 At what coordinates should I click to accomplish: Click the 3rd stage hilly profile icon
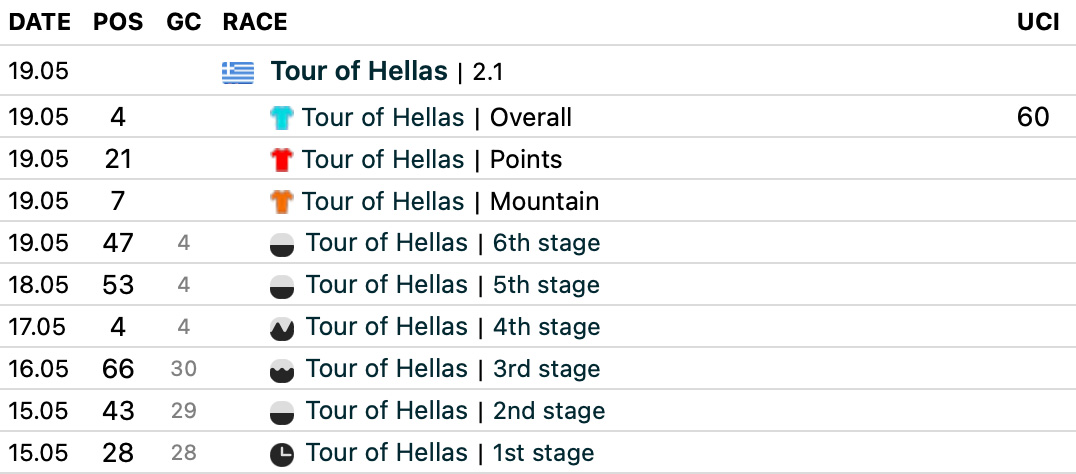(x=283, y=370)
